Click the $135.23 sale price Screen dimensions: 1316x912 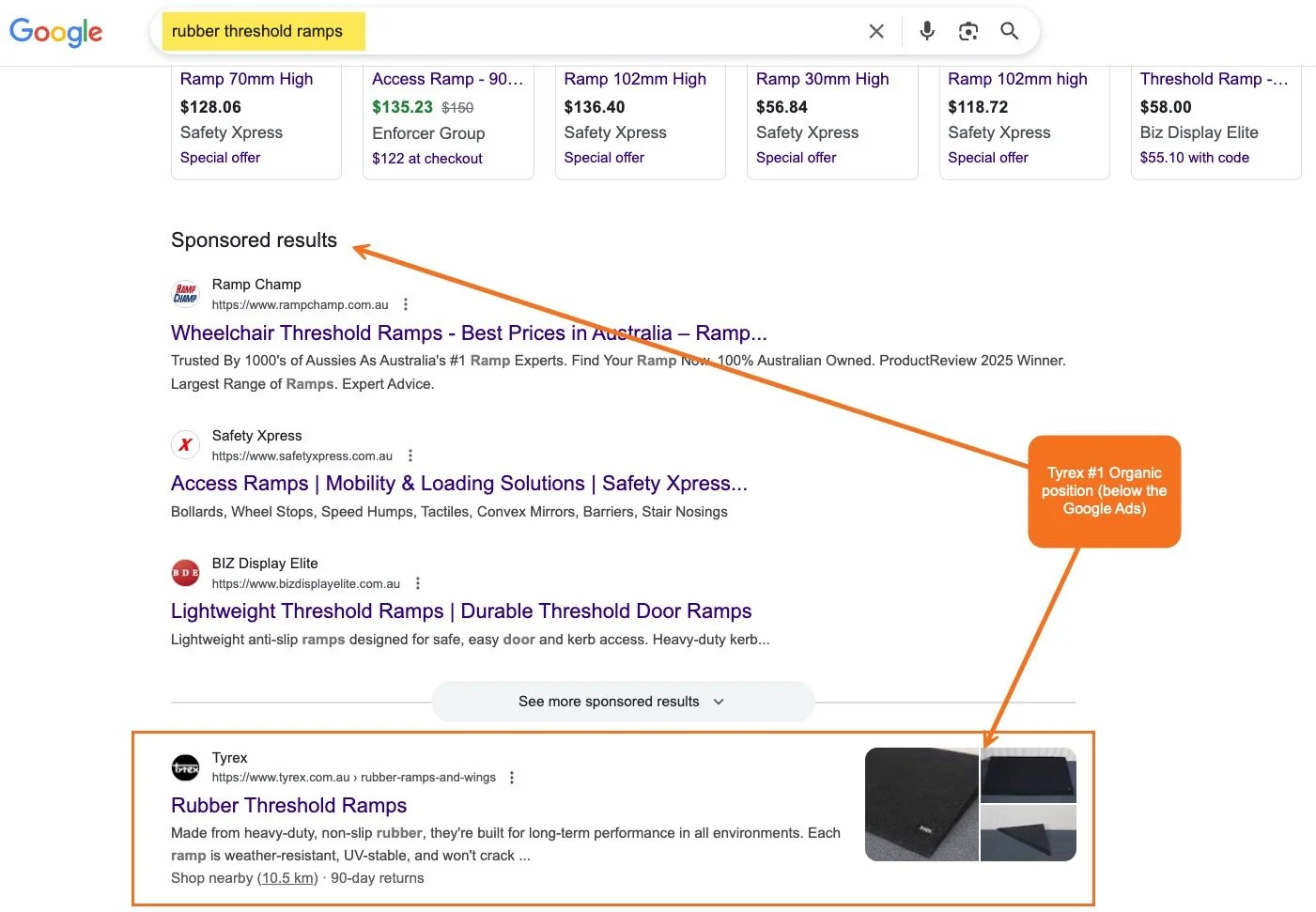coord(402,107)
